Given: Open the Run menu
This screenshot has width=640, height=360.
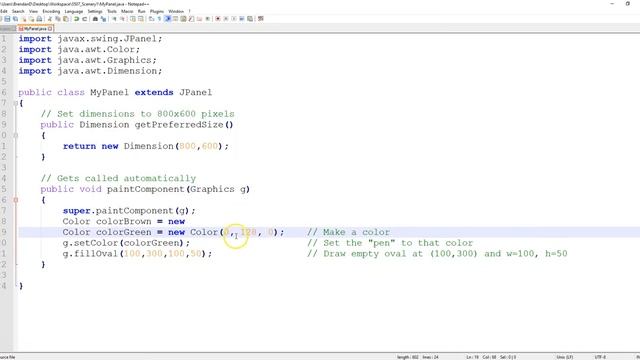Looking at the screenshot, I should (x=141, y=11).
